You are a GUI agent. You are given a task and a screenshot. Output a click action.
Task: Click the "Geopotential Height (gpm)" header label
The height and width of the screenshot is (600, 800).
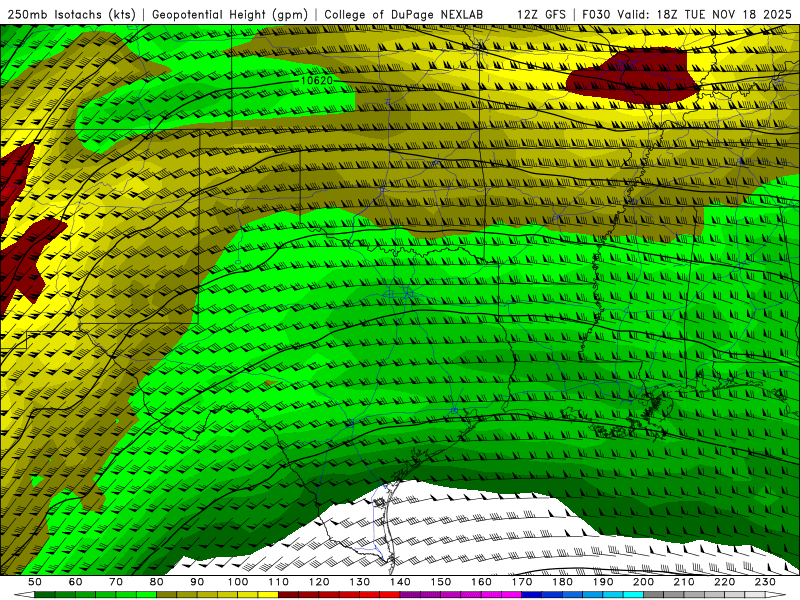pyautogui.click(x=230, y=15)
